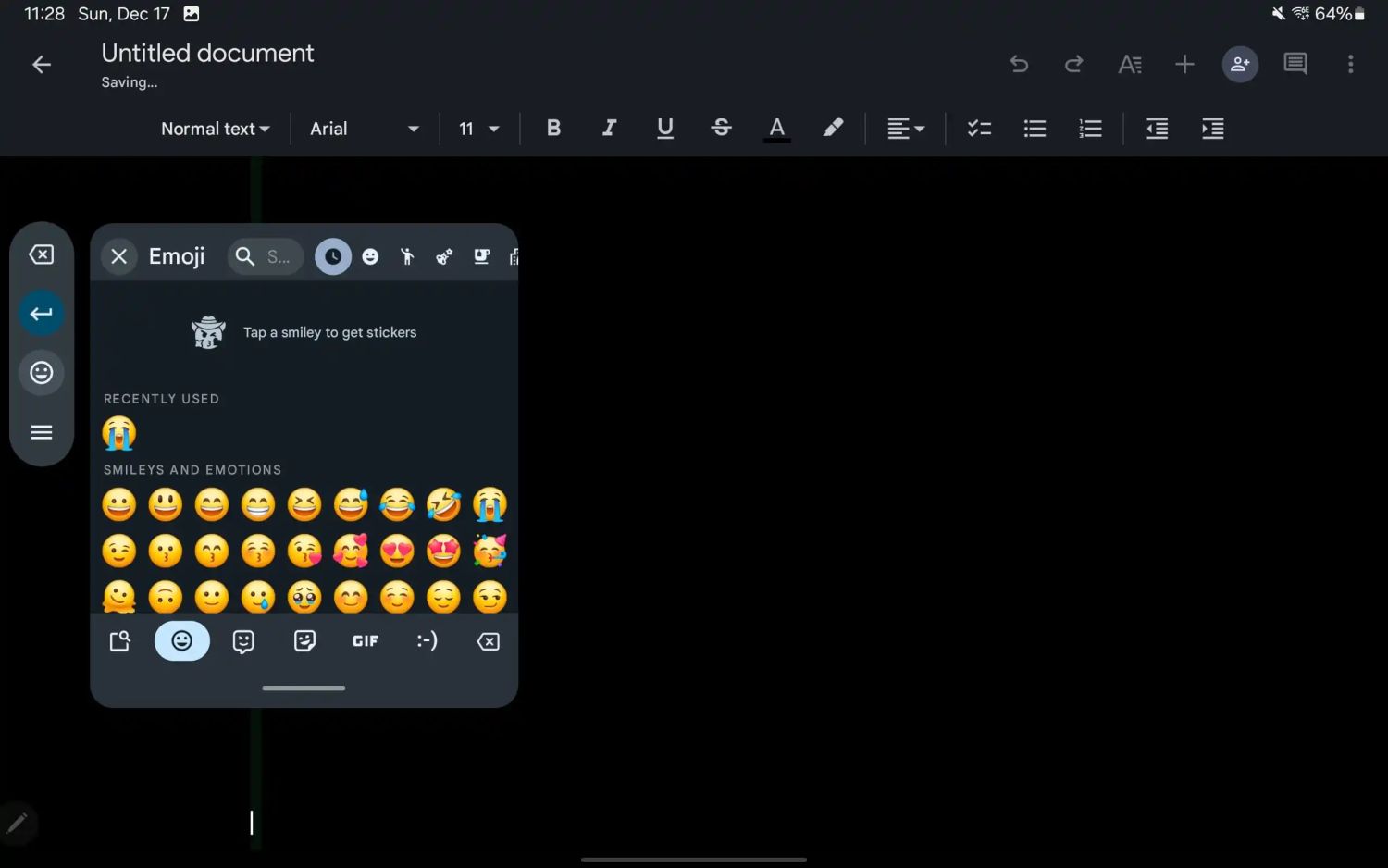The image size is (1388, 868).
Task: Open the text format options icon
Action: coord(1129,64)
